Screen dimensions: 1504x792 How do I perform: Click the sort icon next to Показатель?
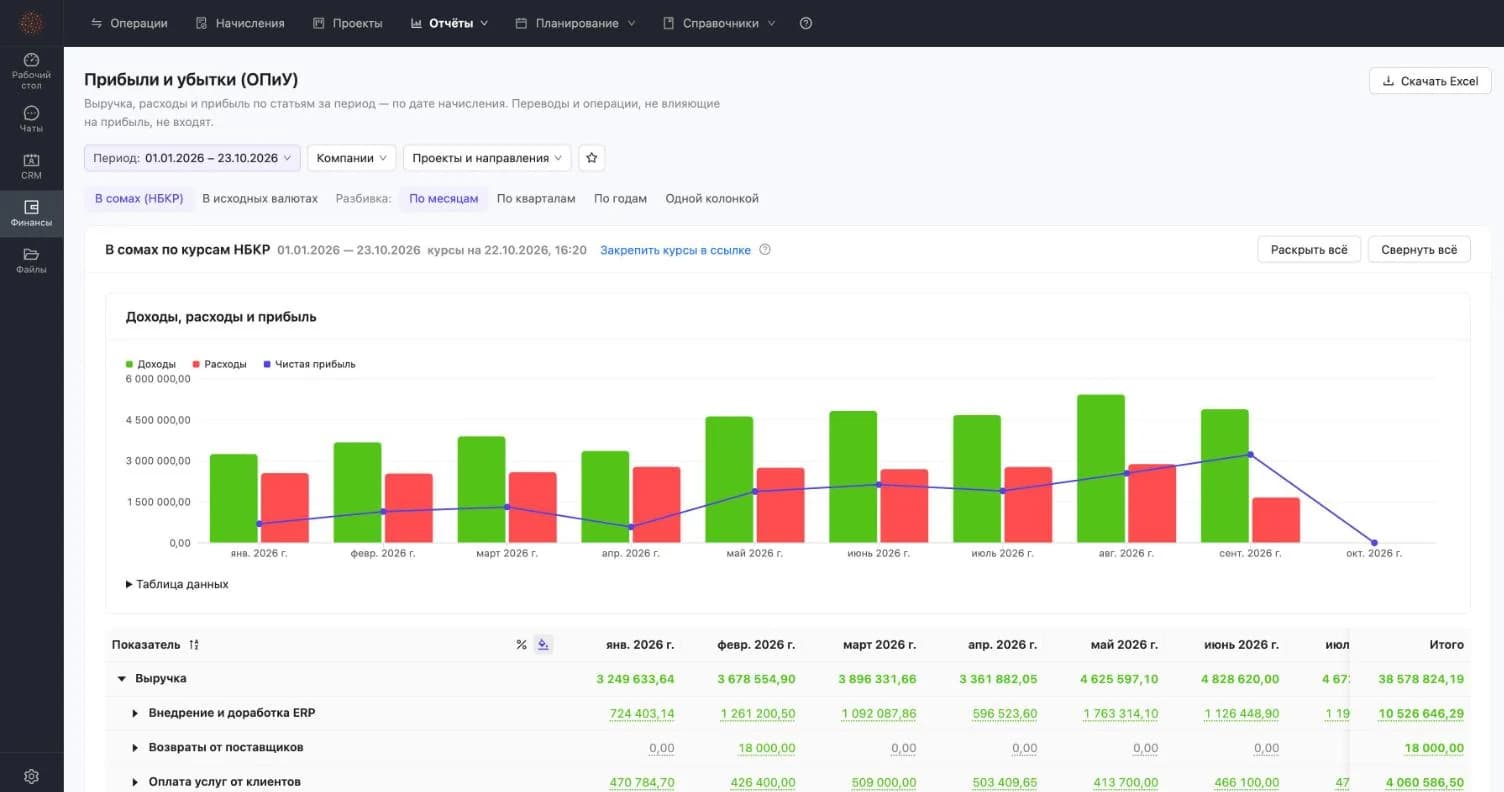click(194, 645)
